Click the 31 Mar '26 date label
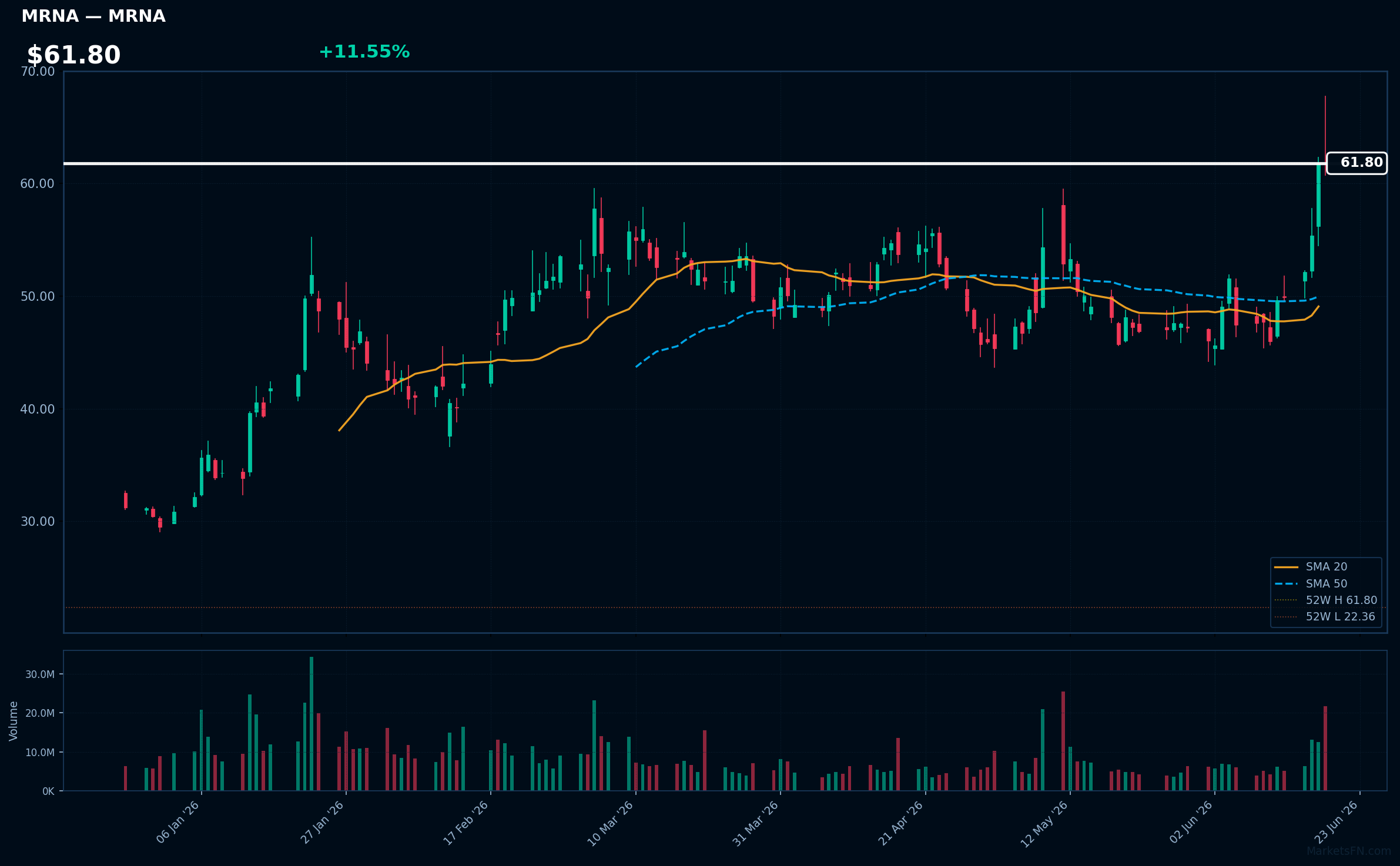The height and width of the screenshot is (866, 1400). (756, 823)
